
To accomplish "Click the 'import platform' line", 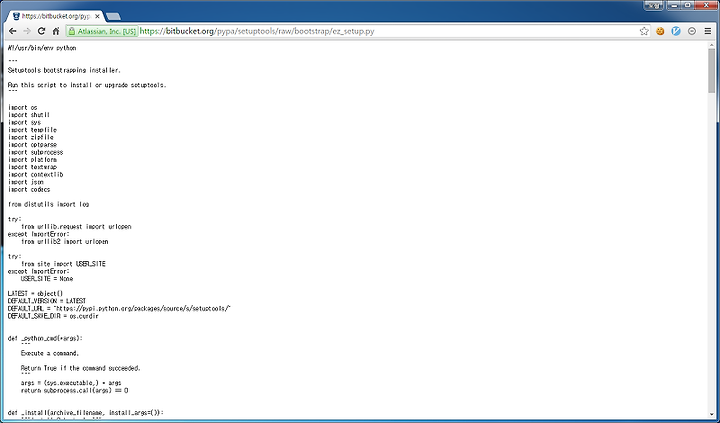I will point(32,159).
